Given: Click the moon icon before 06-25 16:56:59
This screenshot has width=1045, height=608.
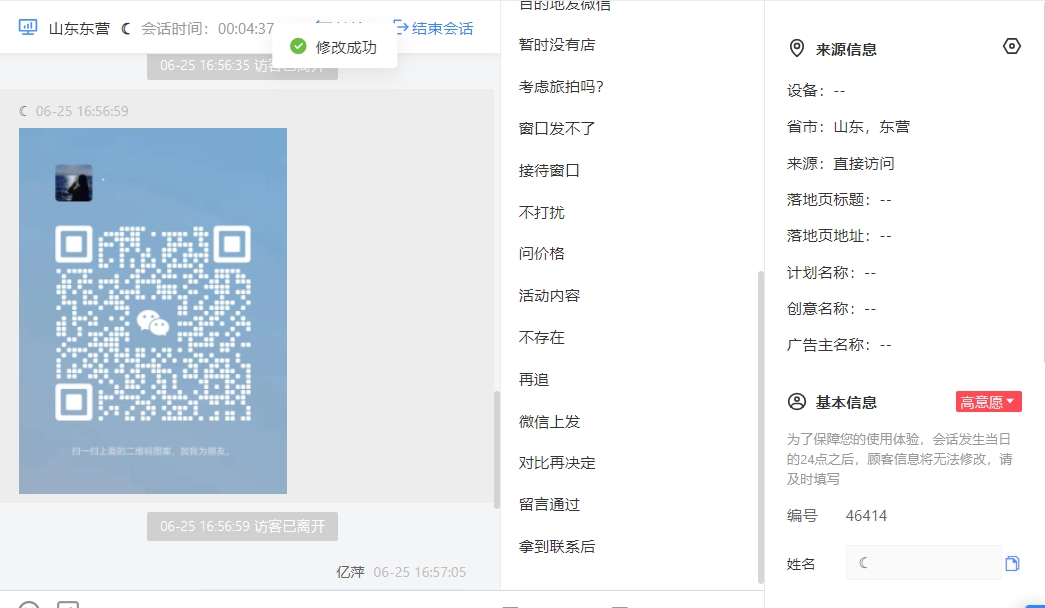Looking at the screenshot, I should 24,111.
